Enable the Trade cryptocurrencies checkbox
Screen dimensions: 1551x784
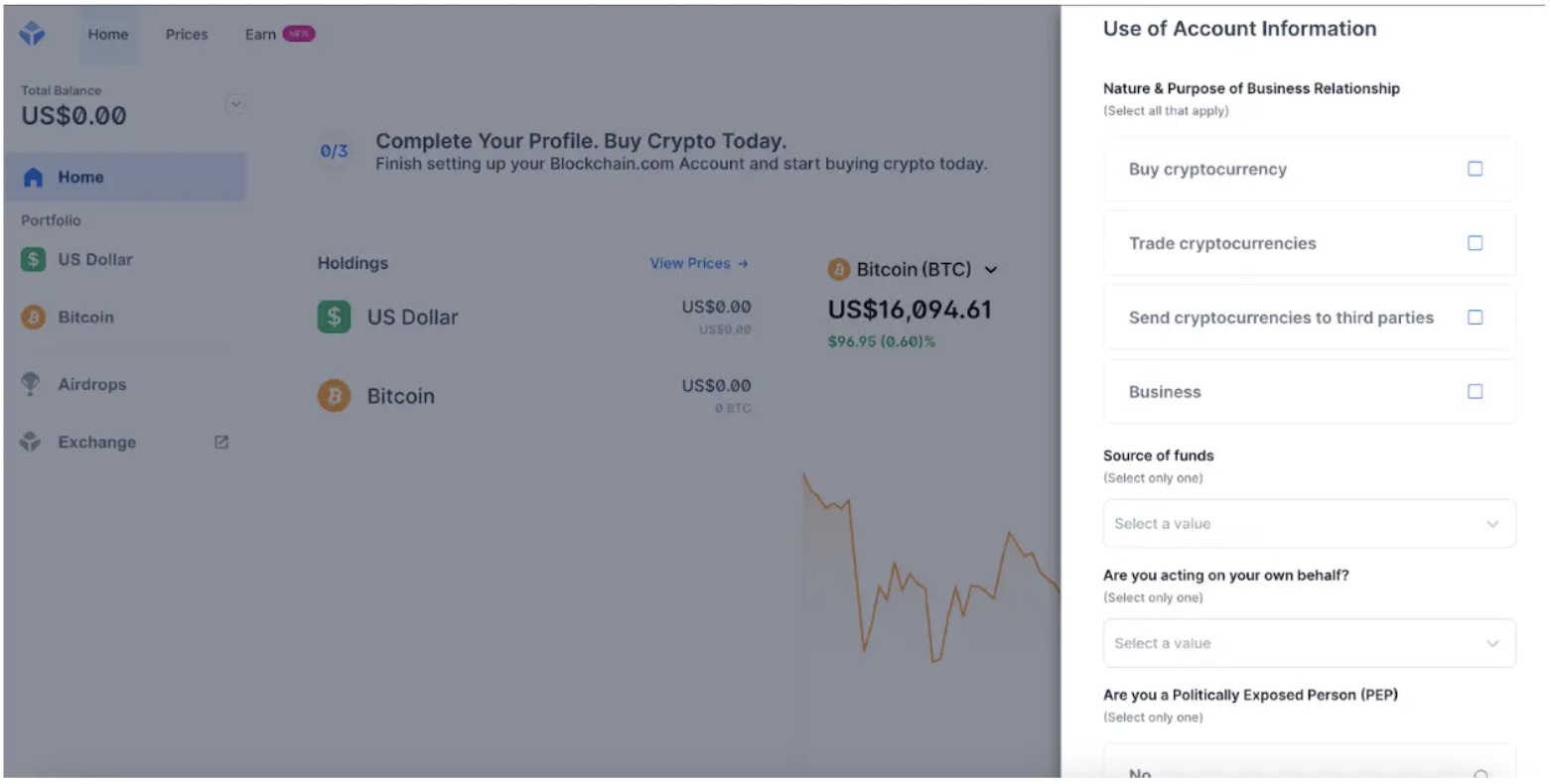pos(1475,243)
